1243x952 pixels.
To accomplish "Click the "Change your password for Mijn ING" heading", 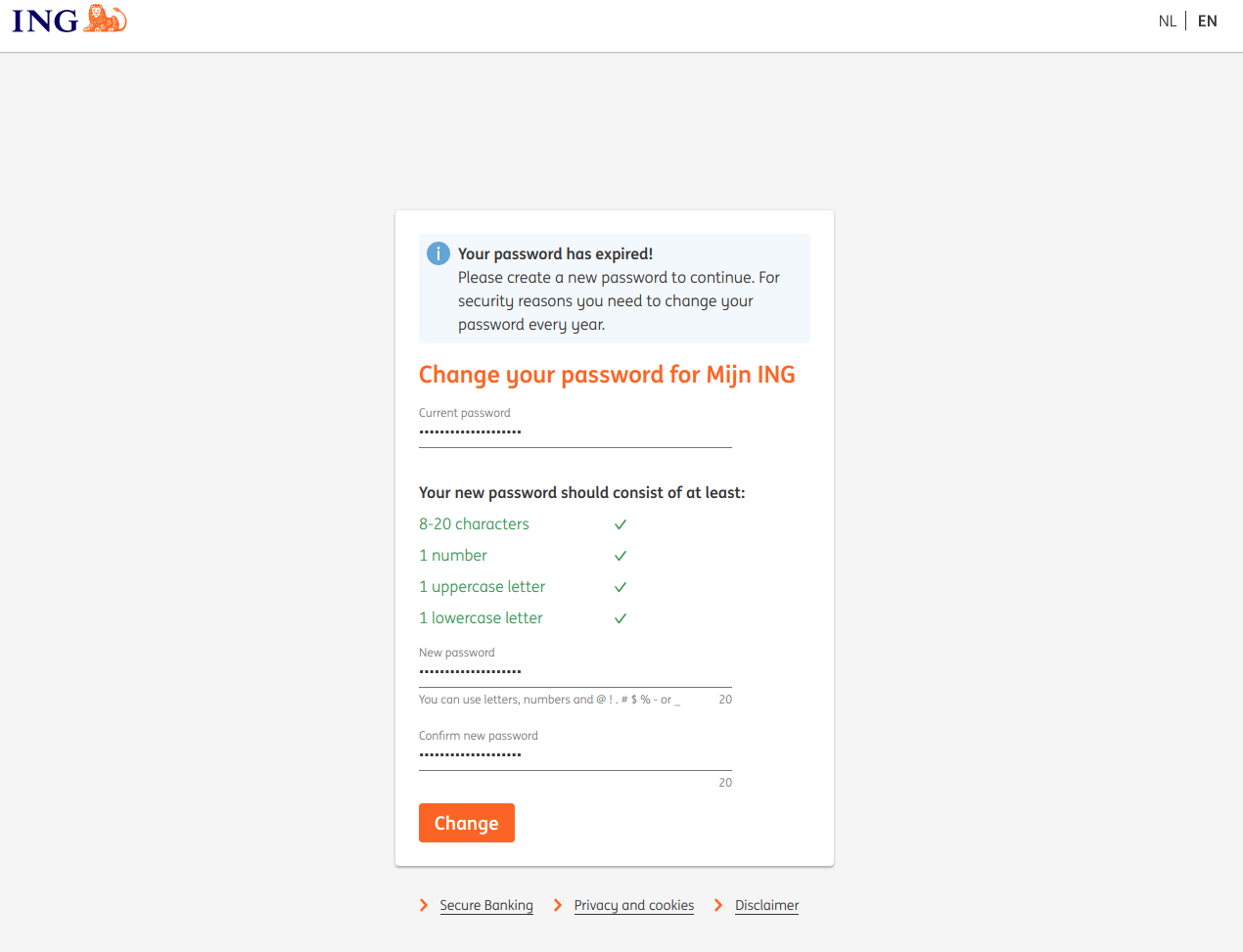I will pos(607,375).
